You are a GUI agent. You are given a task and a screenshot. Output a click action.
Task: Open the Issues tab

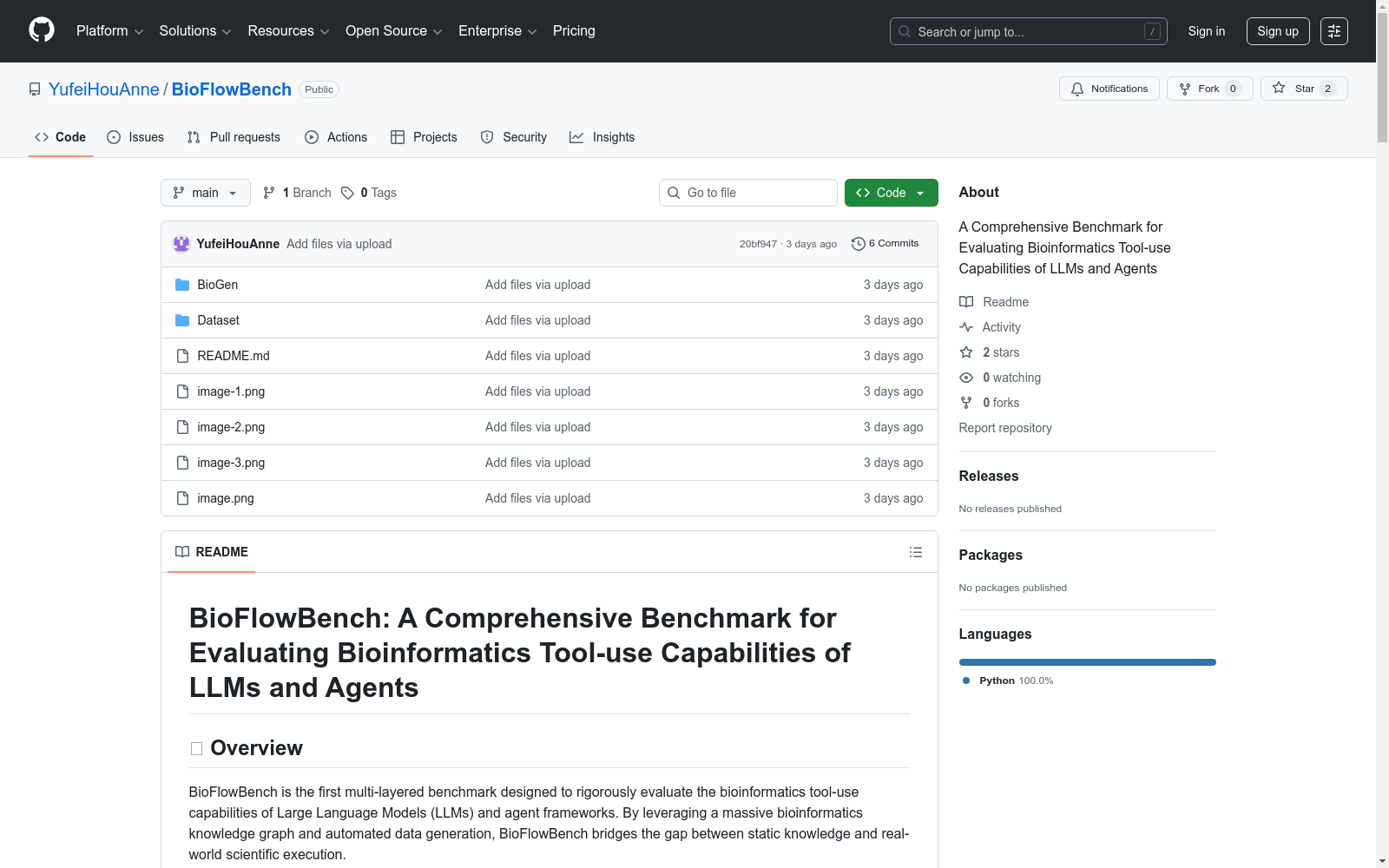pyautogui.click(x=135, y=137)
